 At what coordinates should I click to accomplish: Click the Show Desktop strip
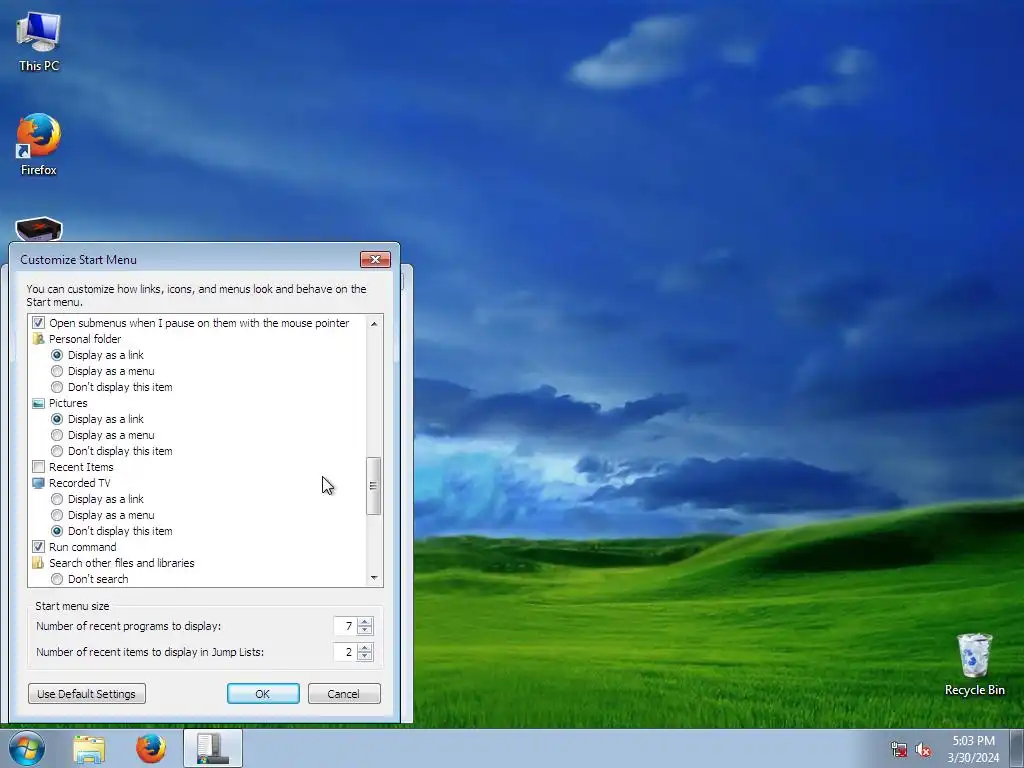pos(1017,748)
